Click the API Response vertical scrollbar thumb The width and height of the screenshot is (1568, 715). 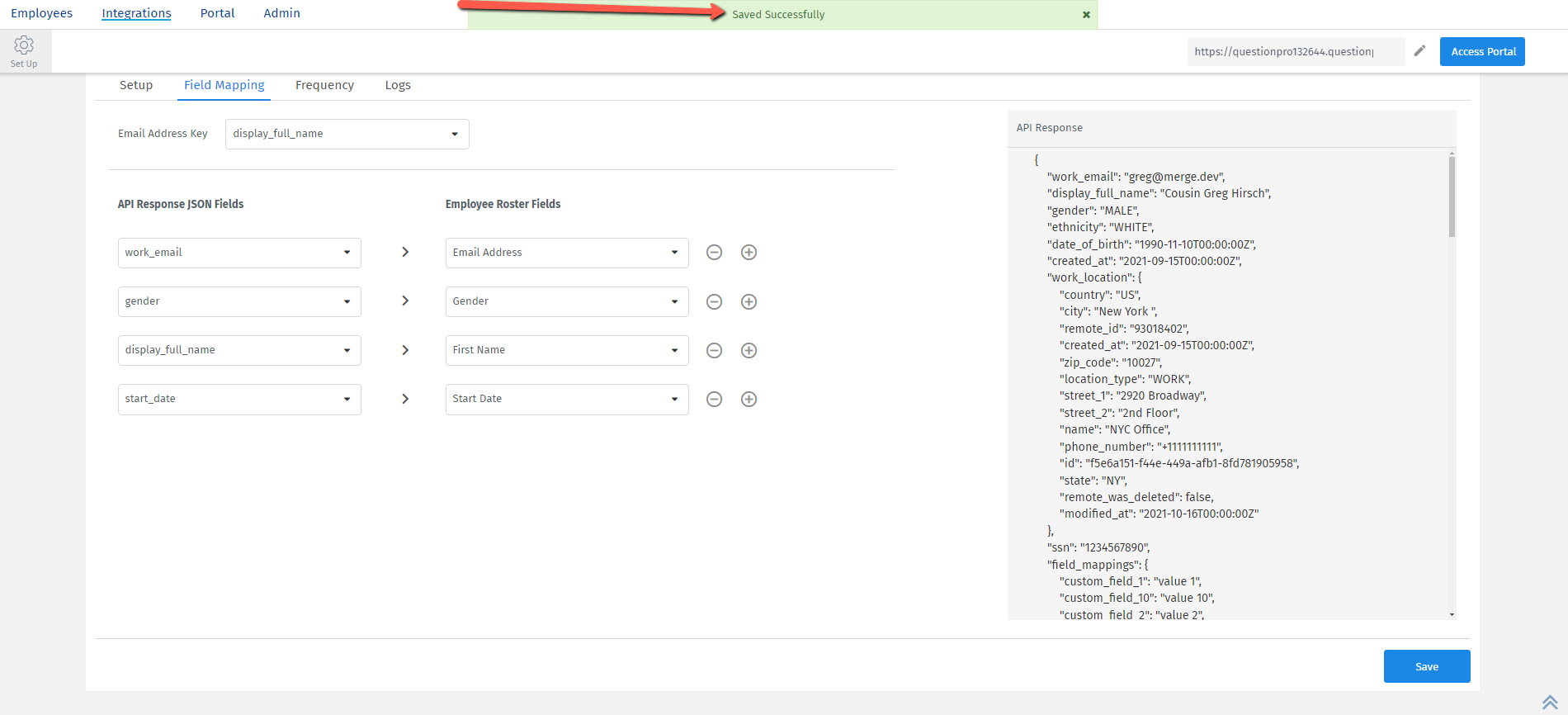click(x=1452, y=197)
